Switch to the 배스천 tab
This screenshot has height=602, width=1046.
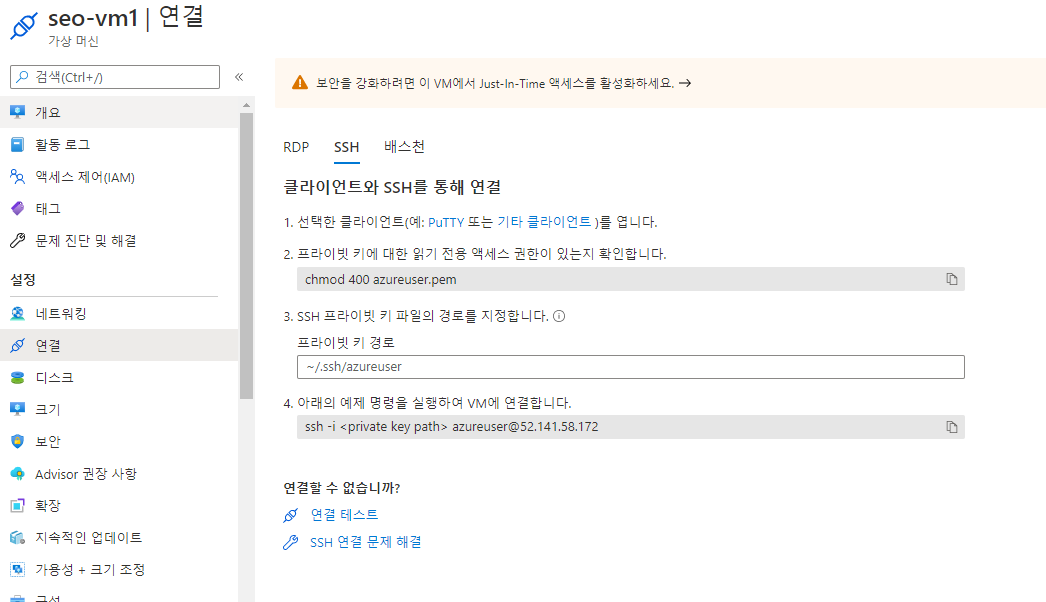tap(404, 146)
